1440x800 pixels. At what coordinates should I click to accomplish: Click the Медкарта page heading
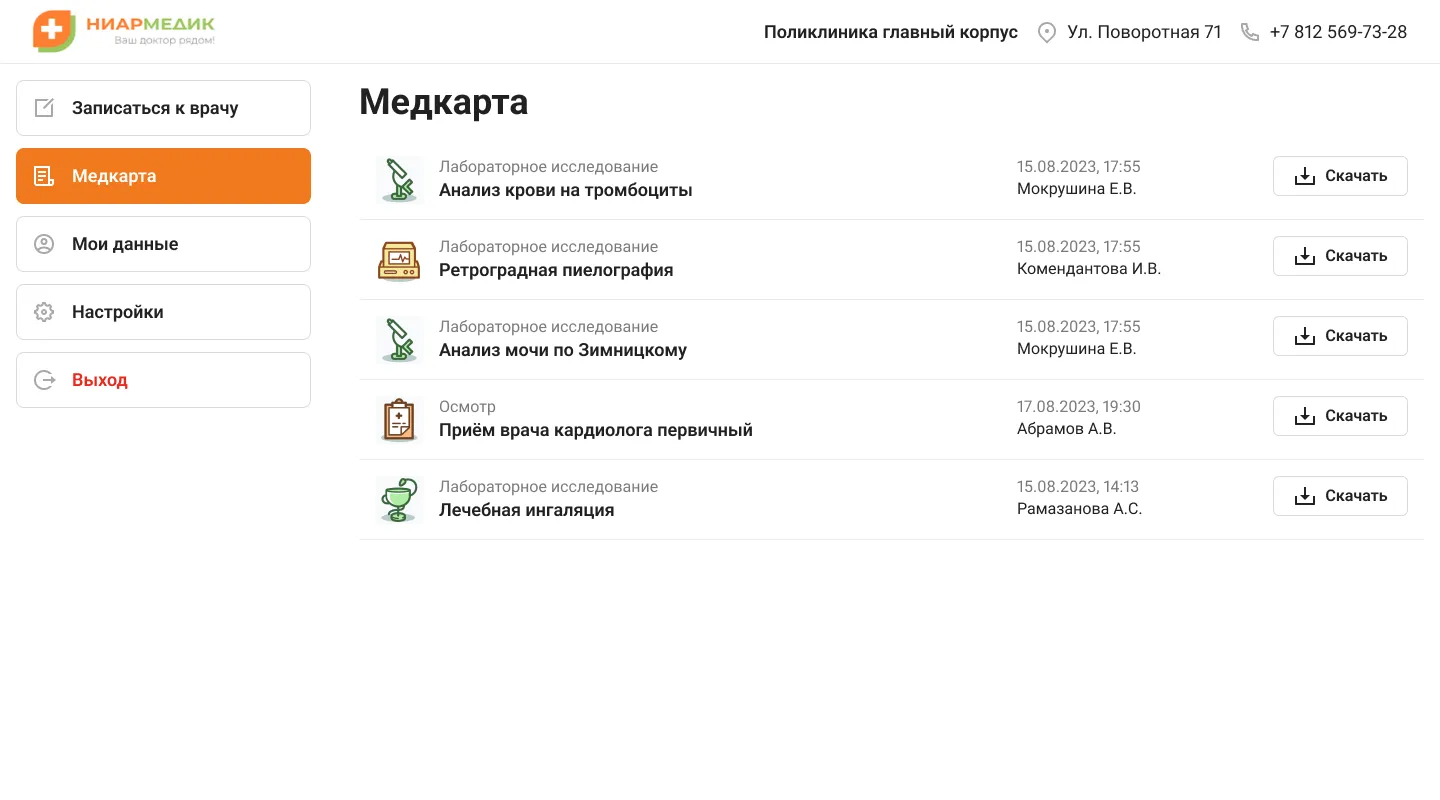pyautogui.click(x=444, y=102)
